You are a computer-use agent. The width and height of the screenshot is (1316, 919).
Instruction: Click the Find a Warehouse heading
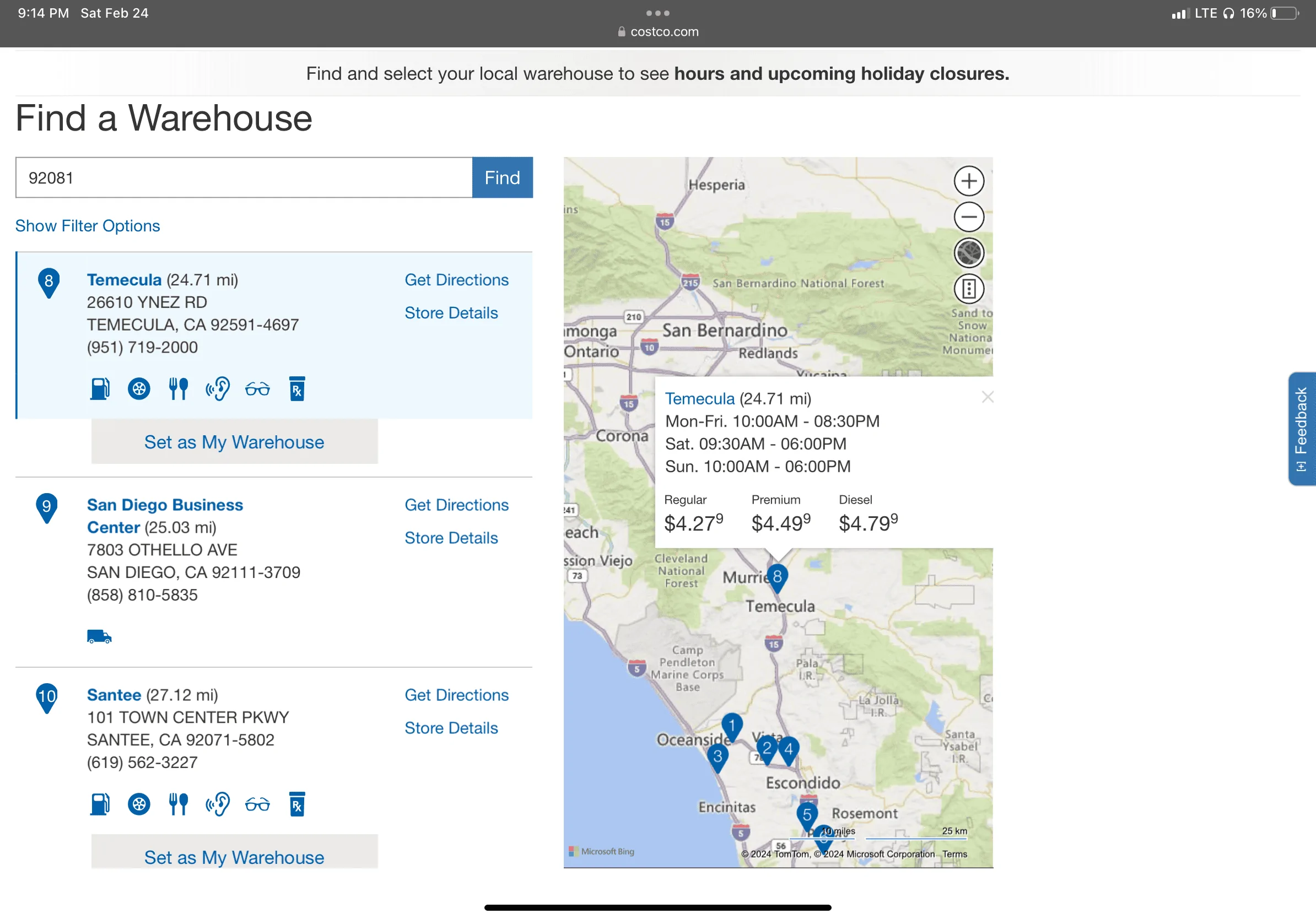164,118
